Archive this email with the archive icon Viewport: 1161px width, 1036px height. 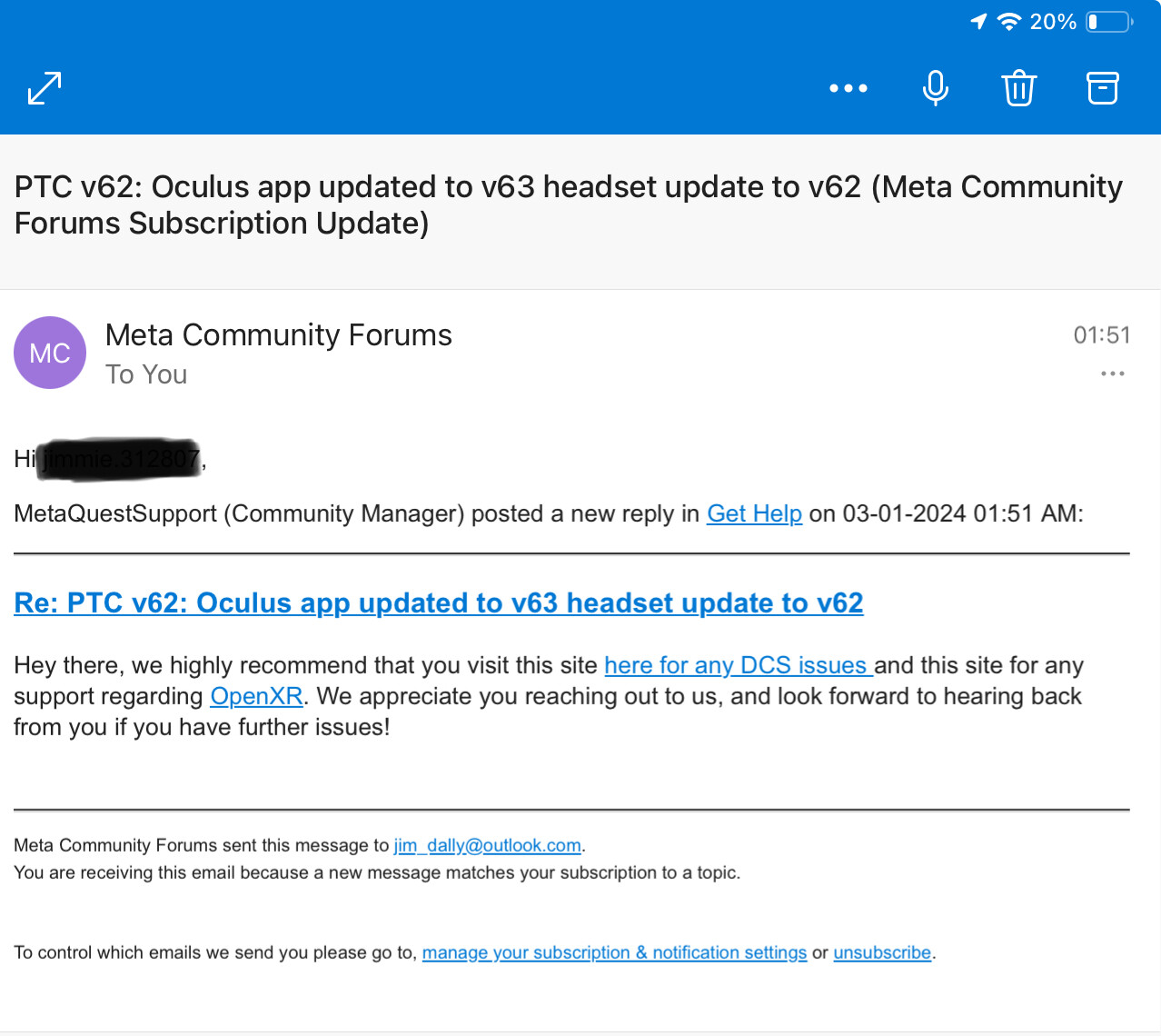(x=1103, y=88)
